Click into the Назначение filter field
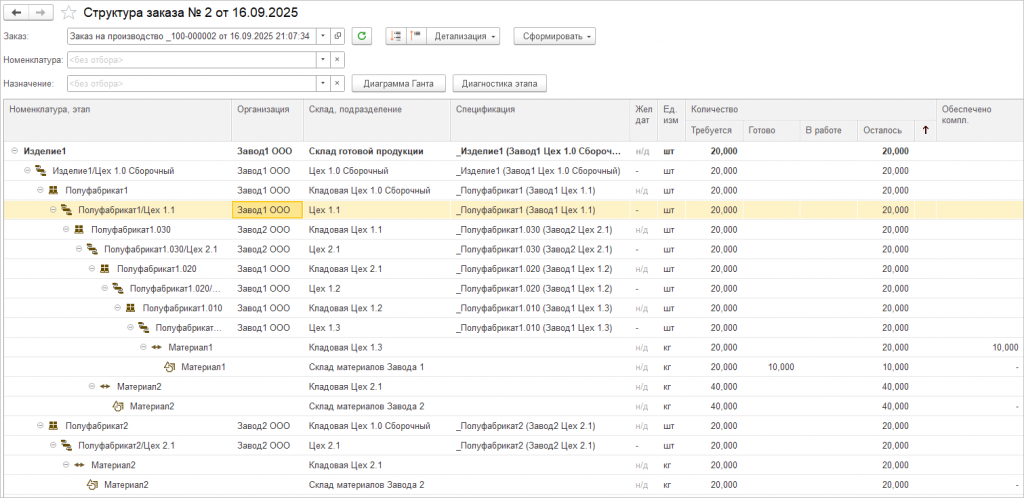 pyautogui.click(x=191, y=84)
